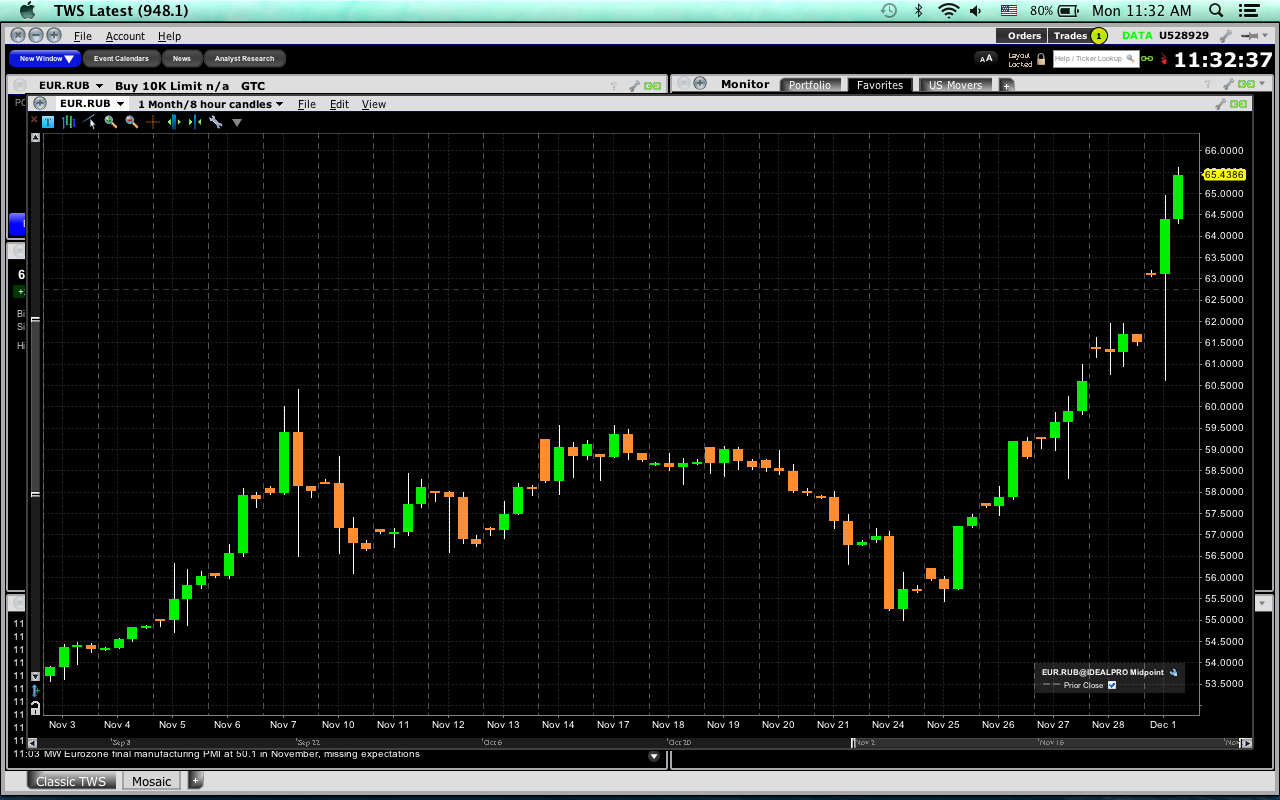Click the order entry panel help question mark
Image resolution: width=1280 pixels, height=800 pixels.
tap(613, 86)
